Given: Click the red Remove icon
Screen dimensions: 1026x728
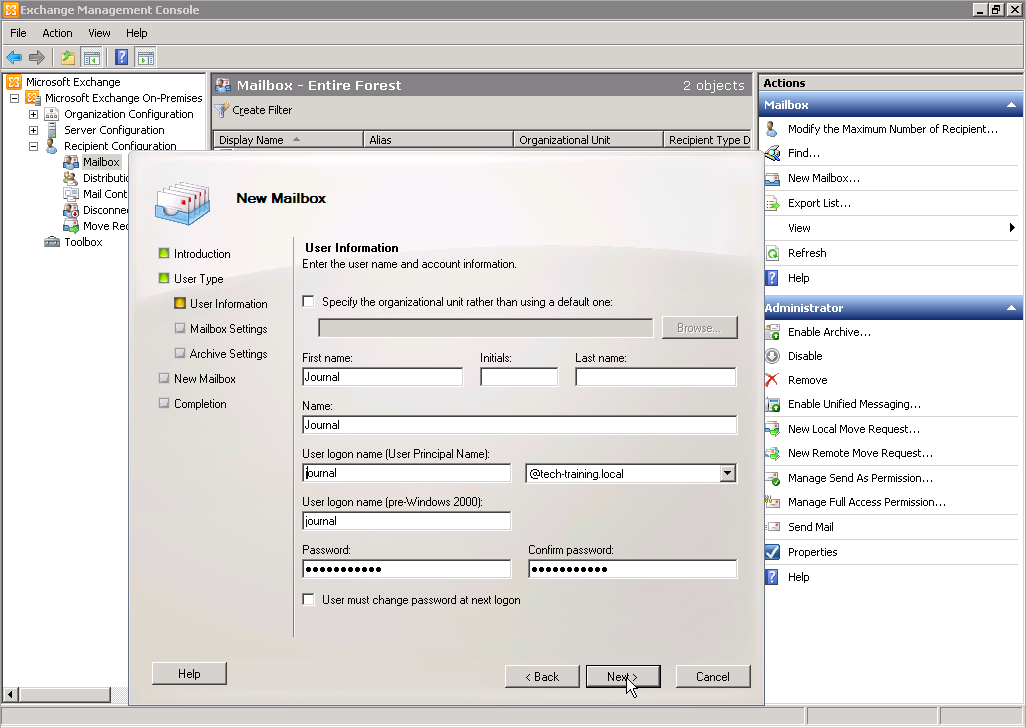Looking at the screenshot, I should click(x=772, y=380).
